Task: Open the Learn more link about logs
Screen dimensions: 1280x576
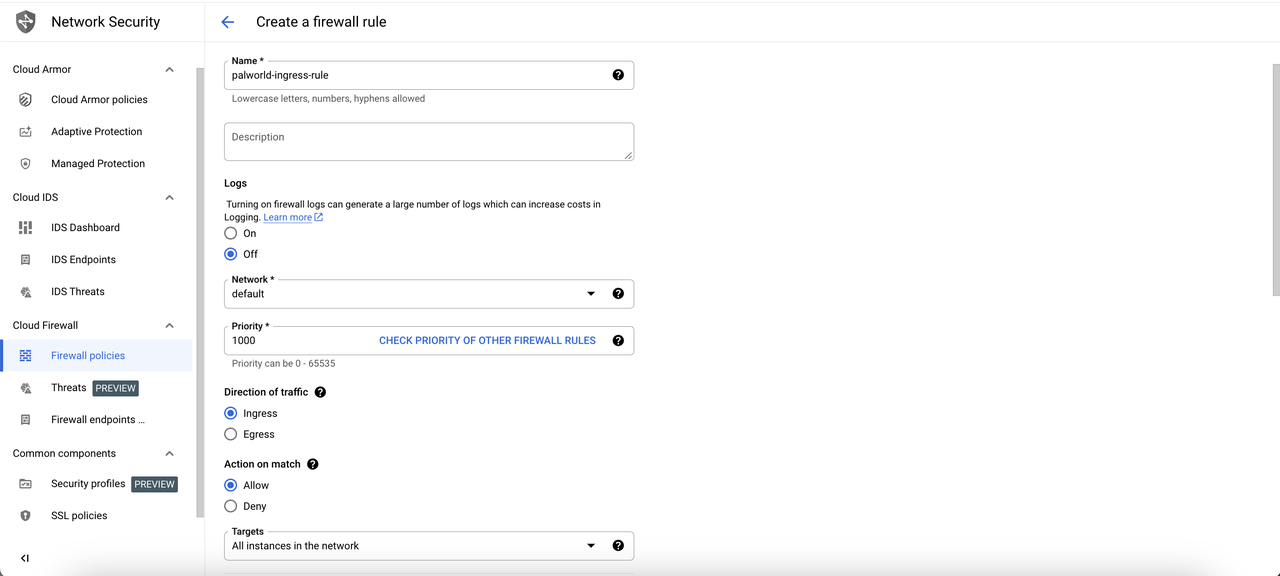Action: [288, 217]
